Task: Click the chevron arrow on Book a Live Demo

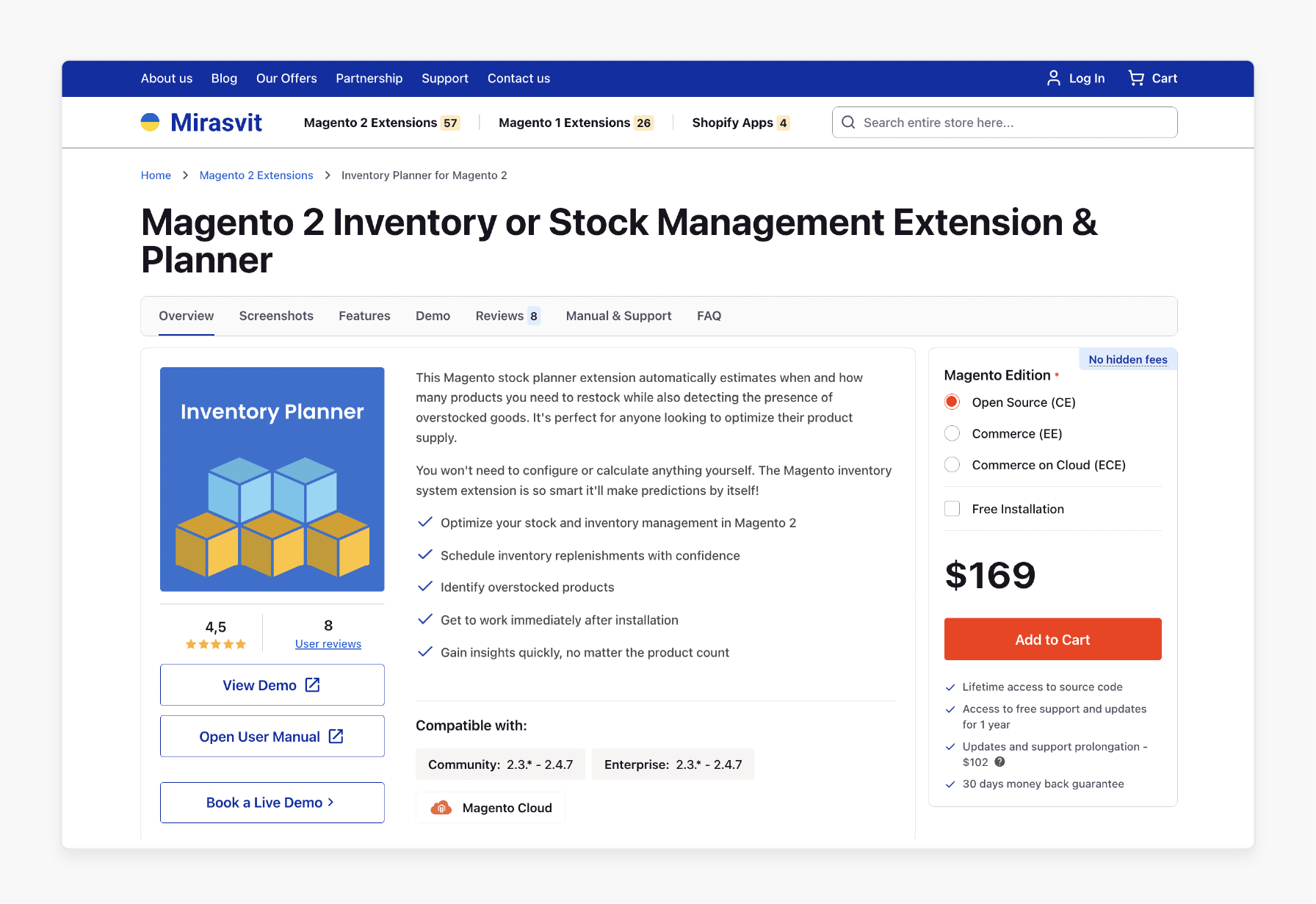Action: (330, 802)
